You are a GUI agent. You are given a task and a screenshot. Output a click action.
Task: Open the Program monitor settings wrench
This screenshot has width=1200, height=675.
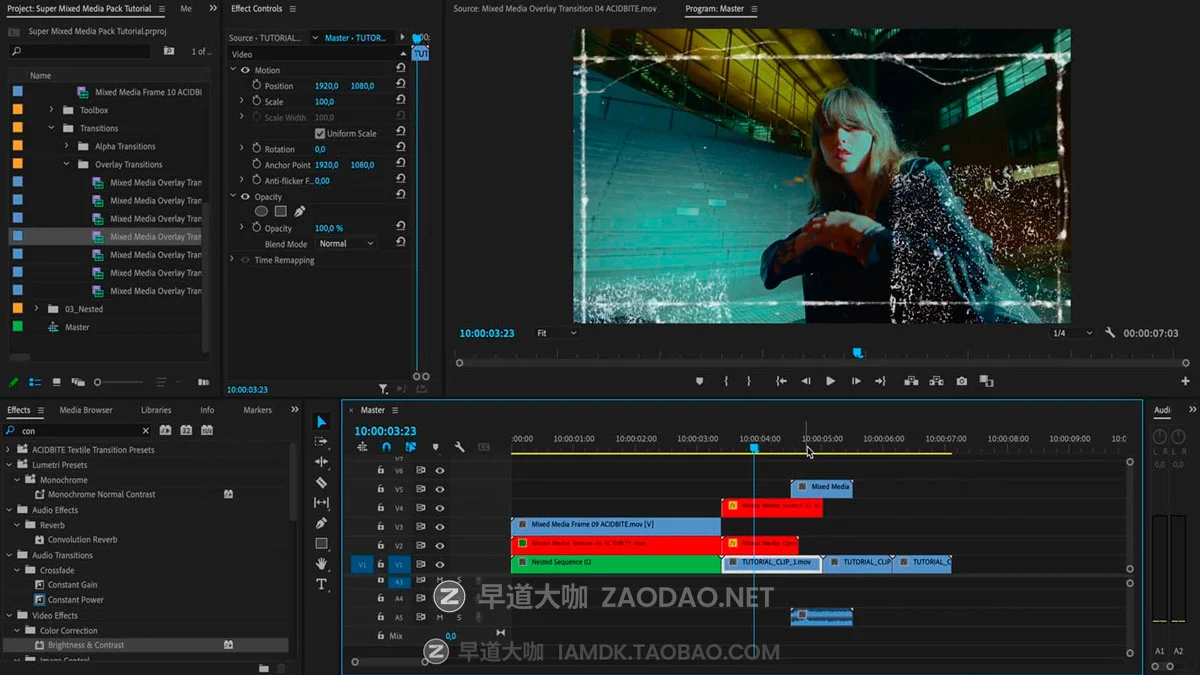pos(1110,333)
